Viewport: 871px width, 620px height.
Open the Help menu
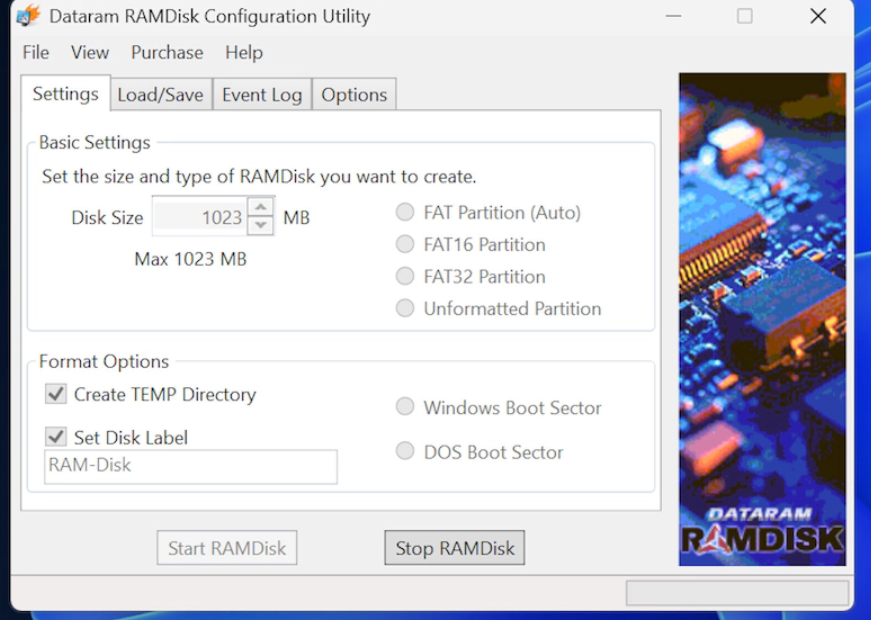click(x=244, y=53)
